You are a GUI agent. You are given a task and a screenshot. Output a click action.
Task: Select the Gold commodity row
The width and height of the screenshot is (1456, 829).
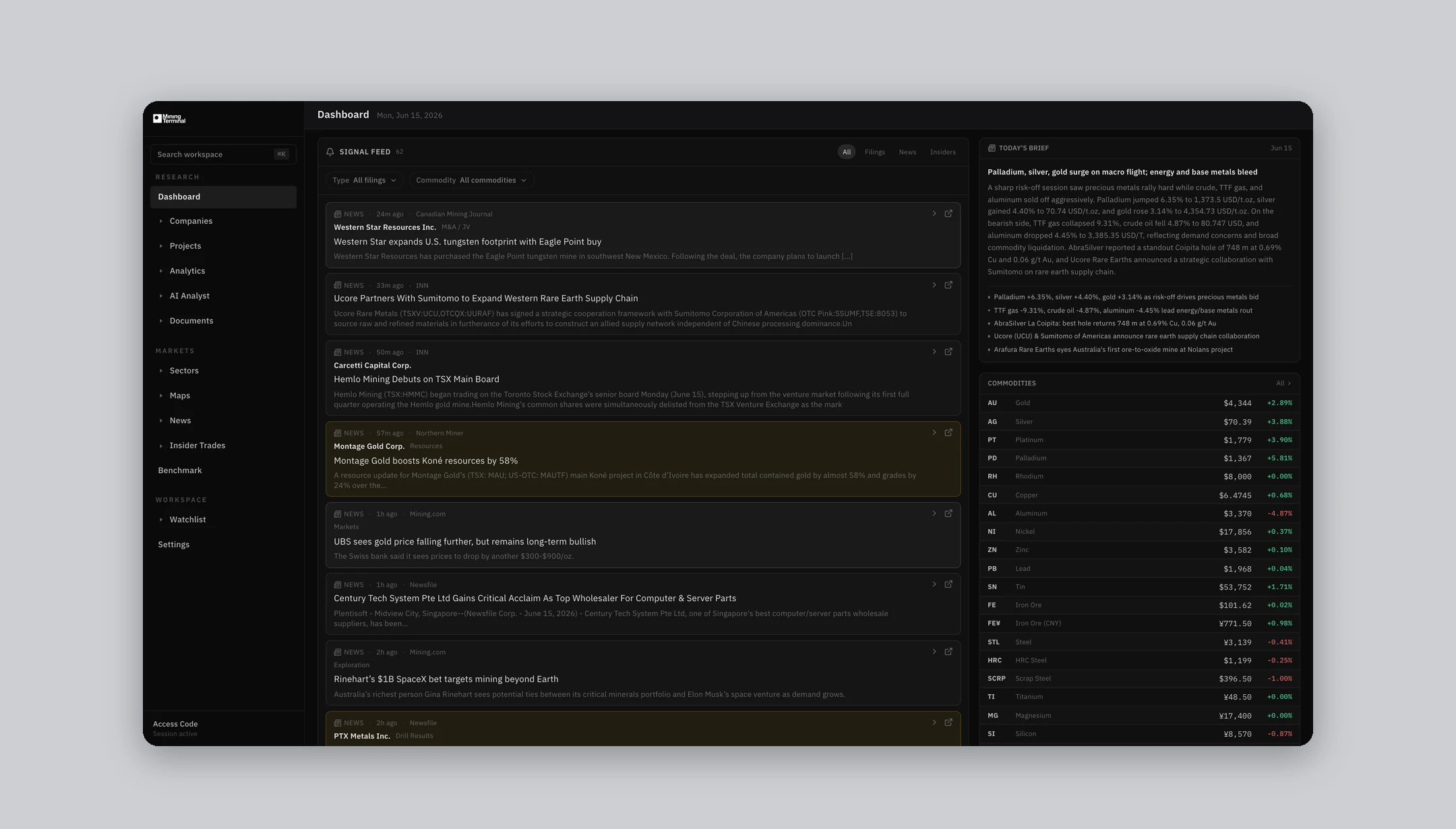point(1139,403)
